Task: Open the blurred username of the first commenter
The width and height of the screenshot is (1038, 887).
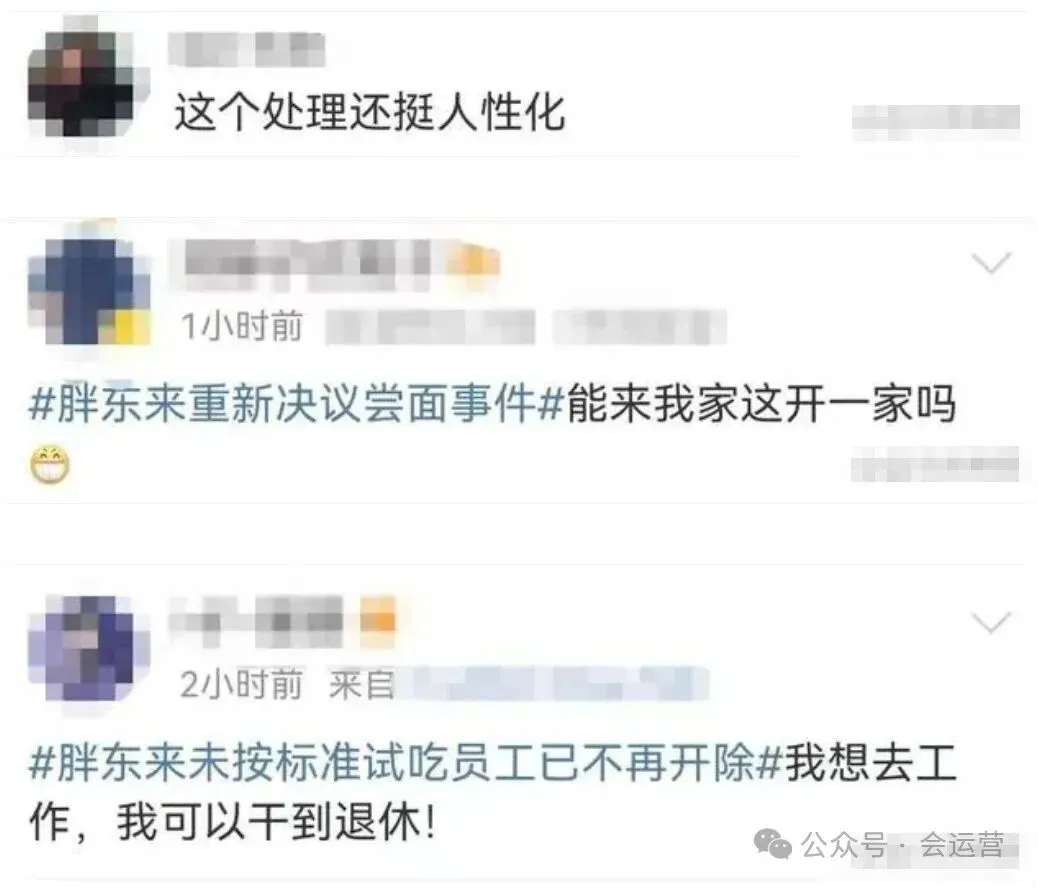Action: coord(246,48)
